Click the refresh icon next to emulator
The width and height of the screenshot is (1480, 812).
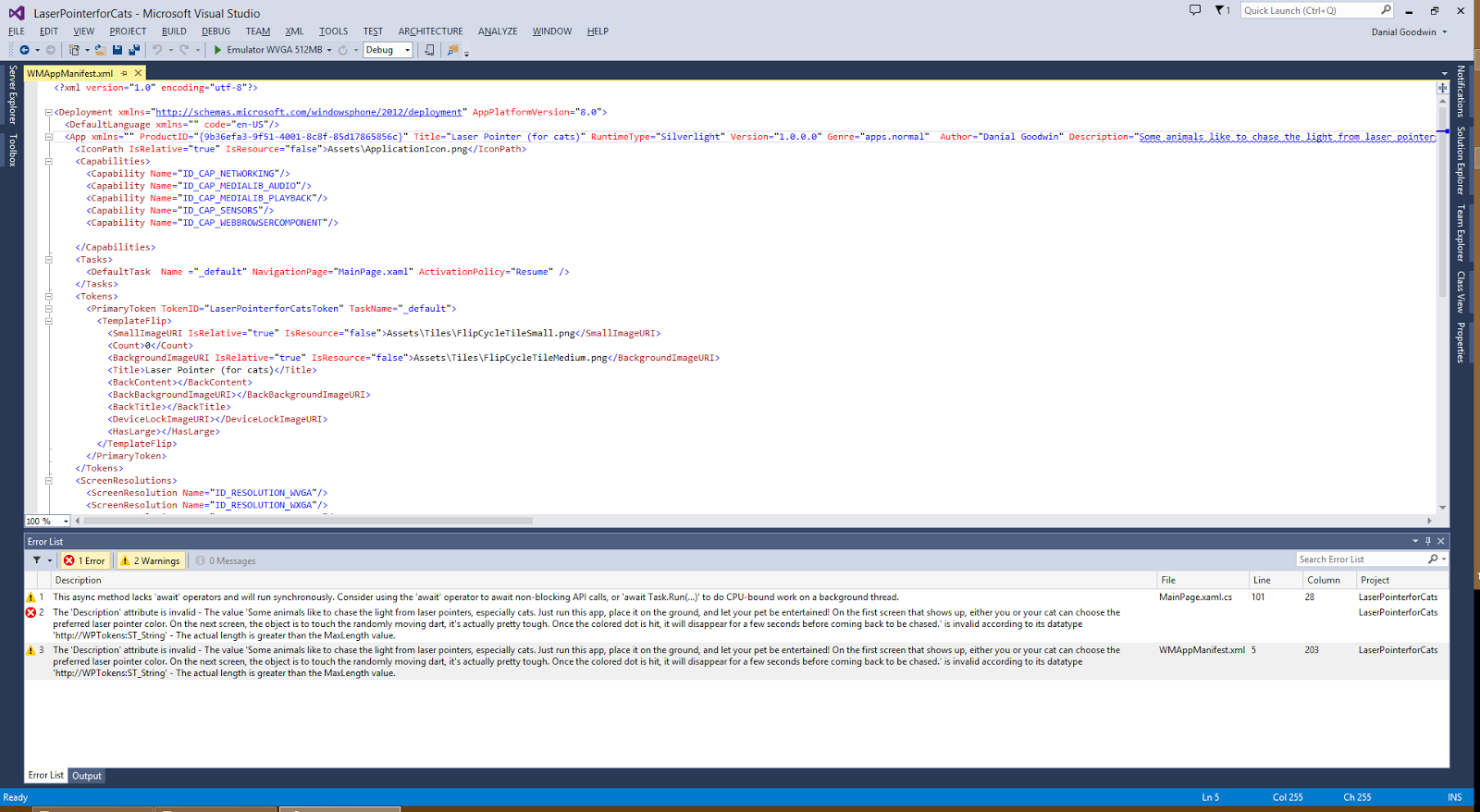coord(343,50)
